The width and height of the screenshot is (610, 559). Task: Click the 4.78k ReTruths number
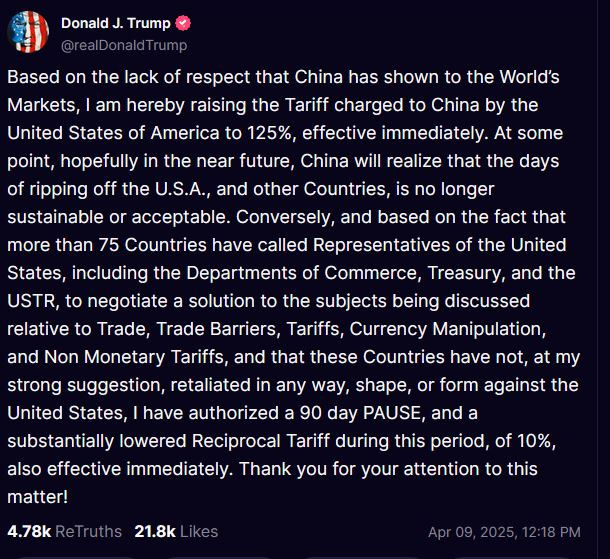(28, 531)
